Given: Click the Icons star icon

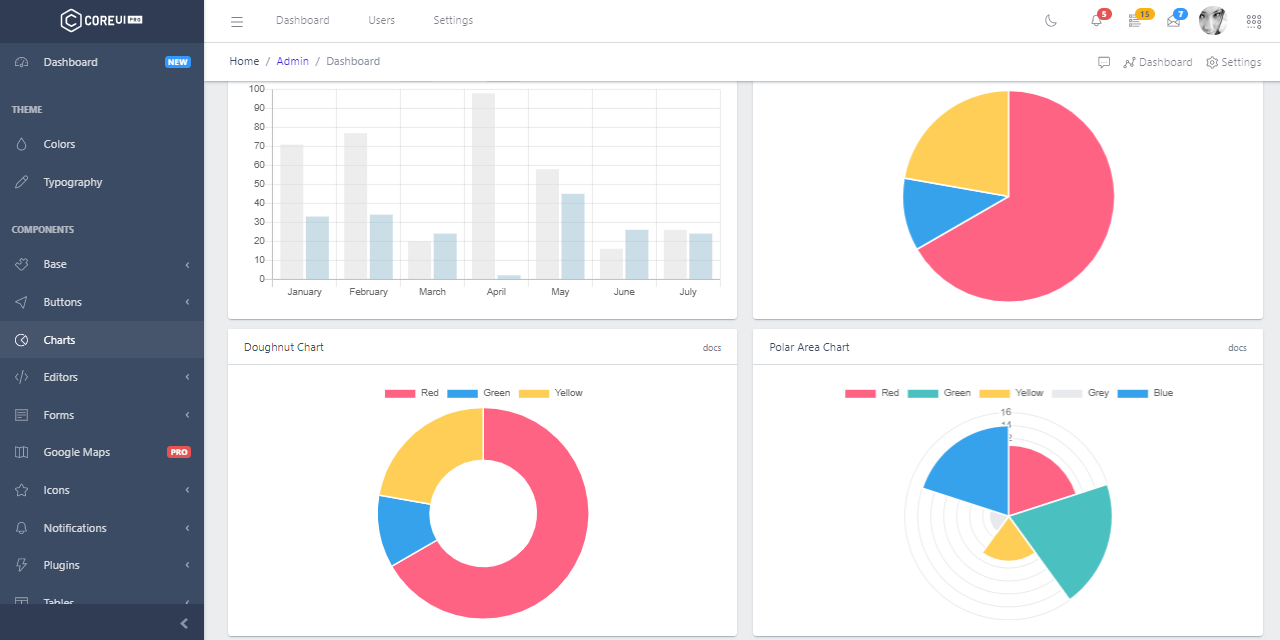Looking at the screenshot, I should click(22, 490).
